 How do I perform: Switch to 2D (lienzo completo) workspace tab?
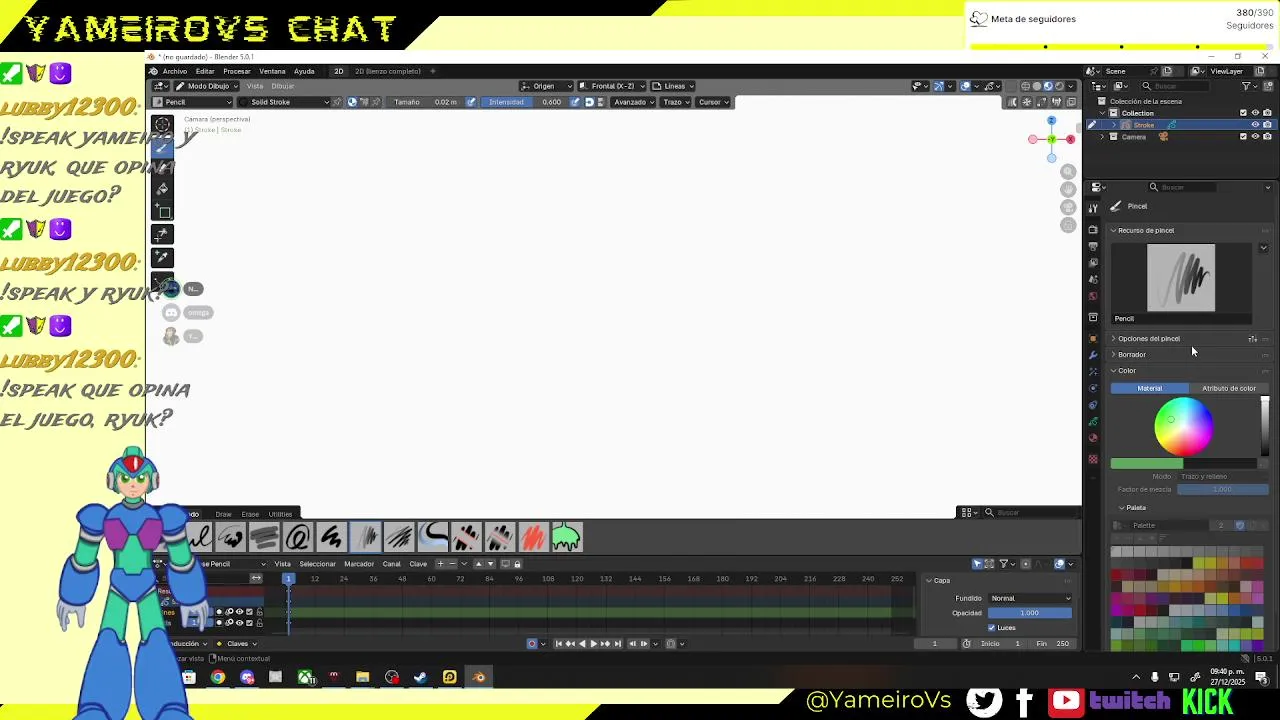point(388,71)
